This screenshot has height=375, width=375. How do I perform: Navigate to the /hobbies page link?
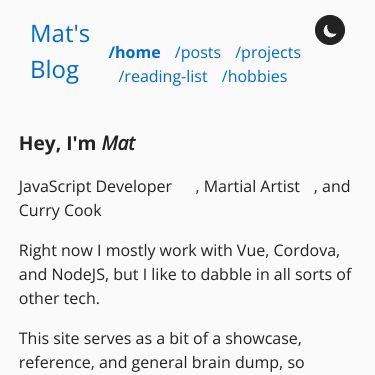click(x=254, y=76)
